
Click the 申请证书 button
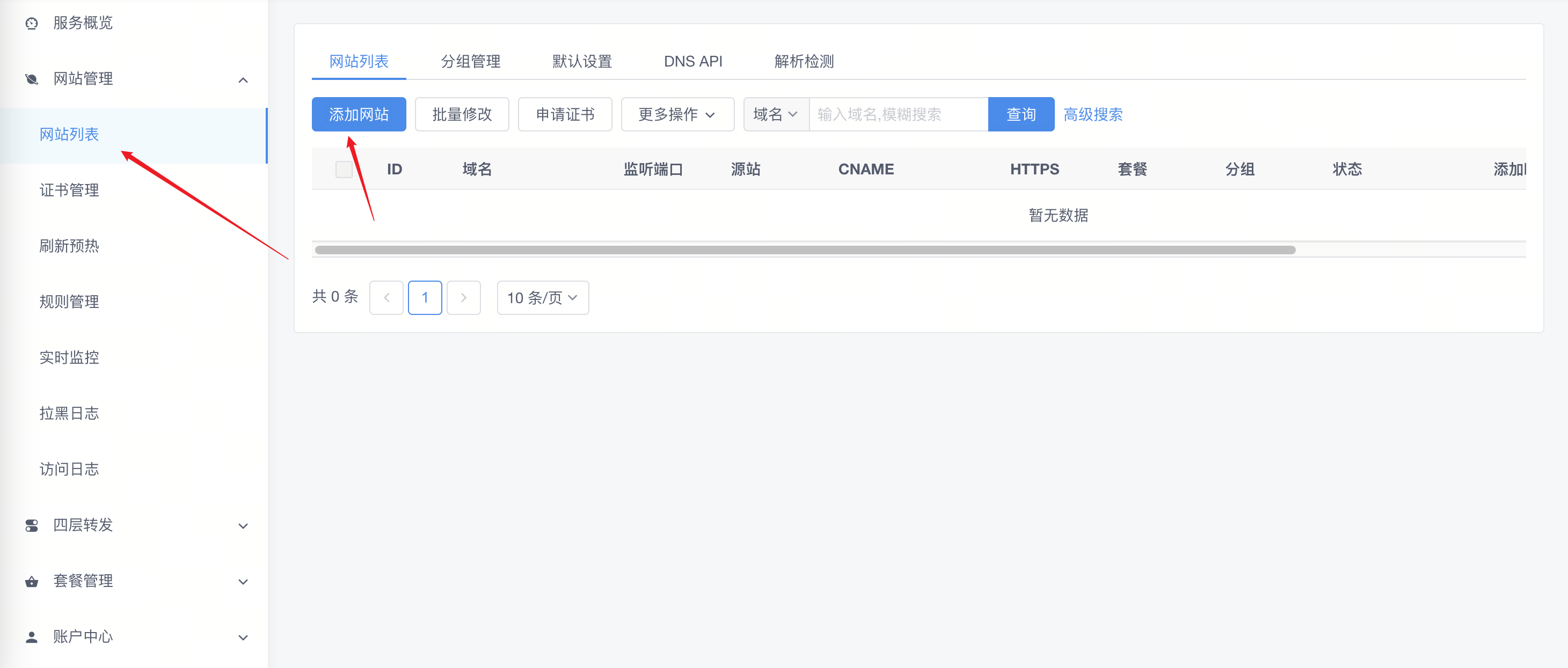[x=564, y=114]
